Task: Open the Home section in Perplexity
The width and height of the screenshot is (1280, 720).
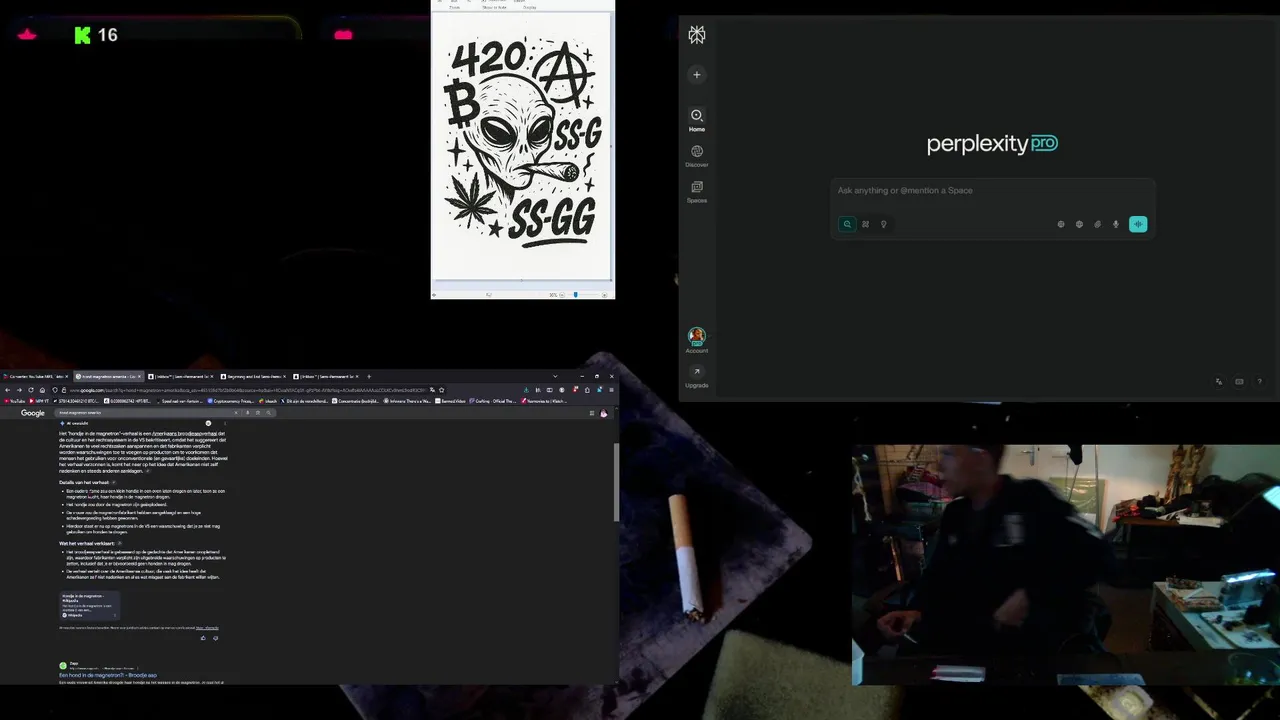Action: (x=697, y=120)
